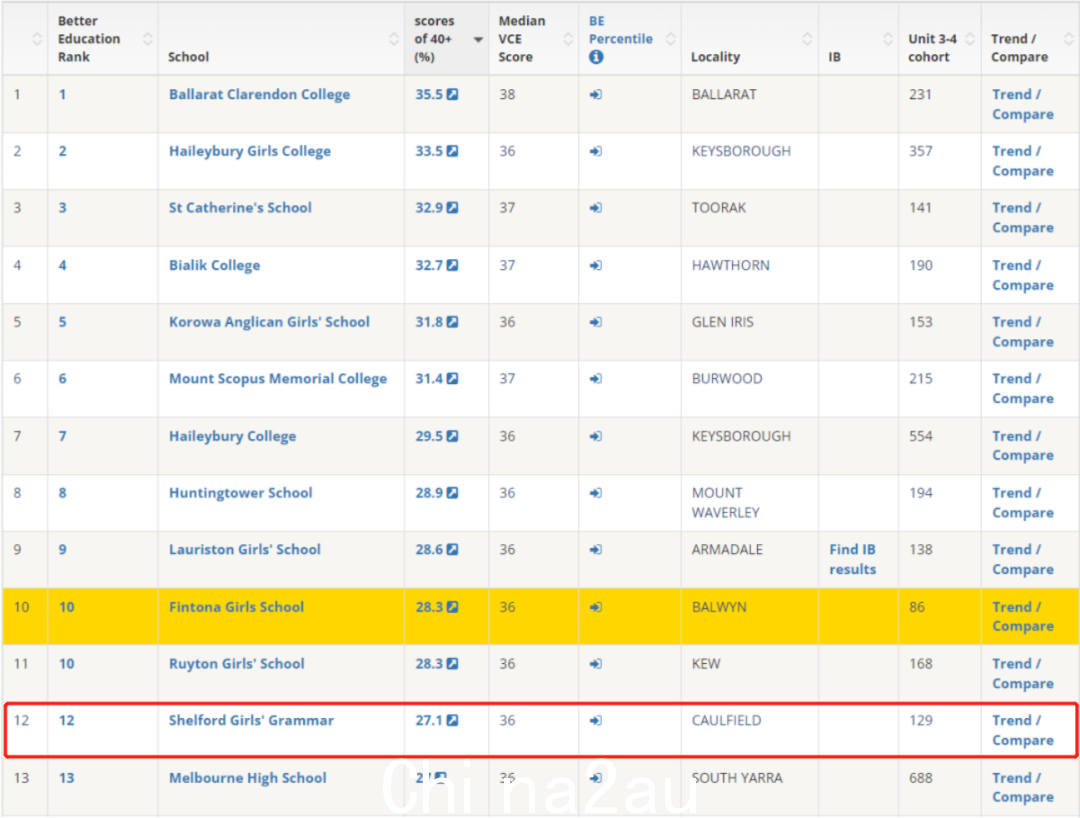Open external link icon beside 35.5 score
The height and width of the screenshot is (818, 1080).
[x=453, y=94]
